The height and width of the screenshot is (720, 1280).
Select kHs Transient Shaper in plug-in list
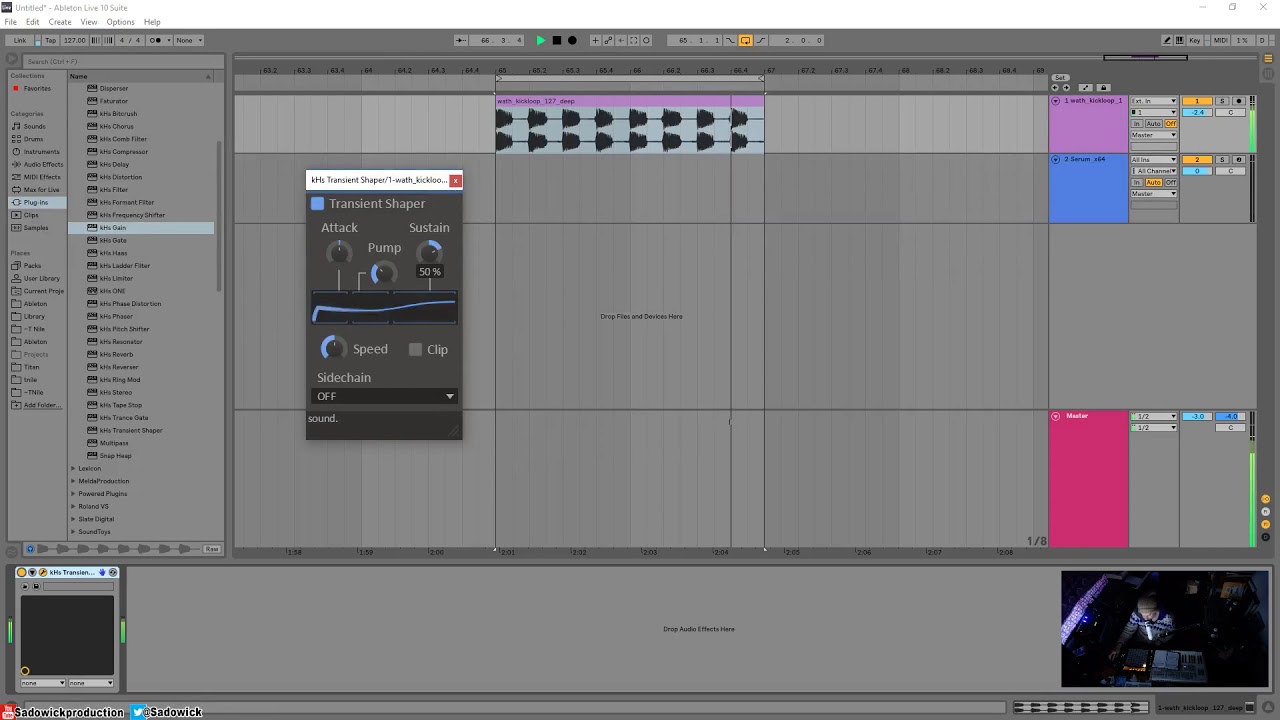[x=131, y=431]
